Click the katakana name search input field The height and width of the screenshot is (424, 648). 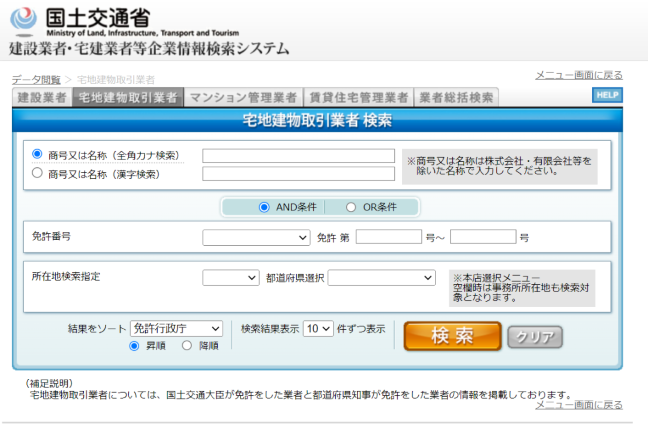(x=298, y=156)
